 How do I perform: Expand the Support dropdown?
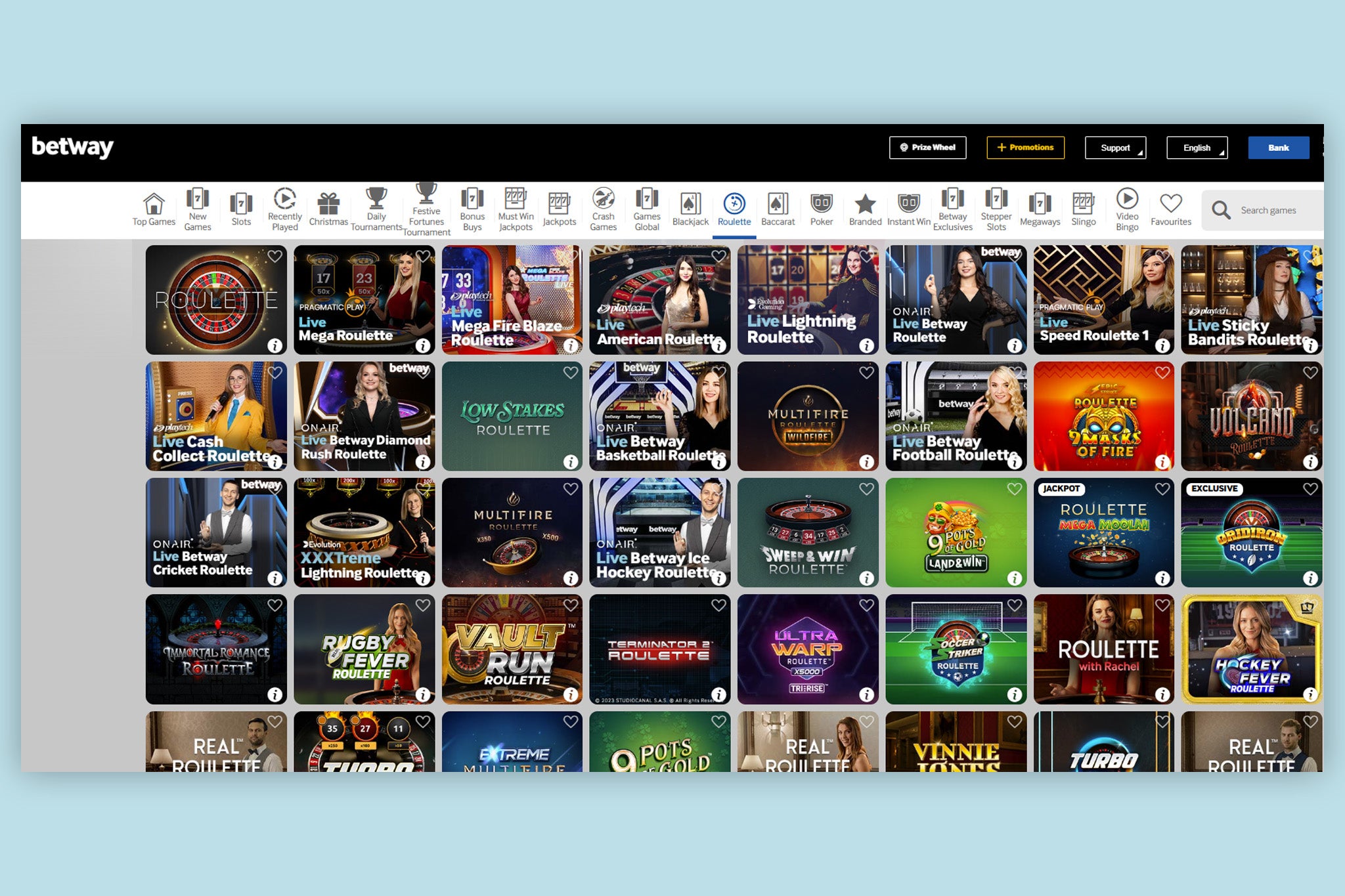tap(1115, 148)
